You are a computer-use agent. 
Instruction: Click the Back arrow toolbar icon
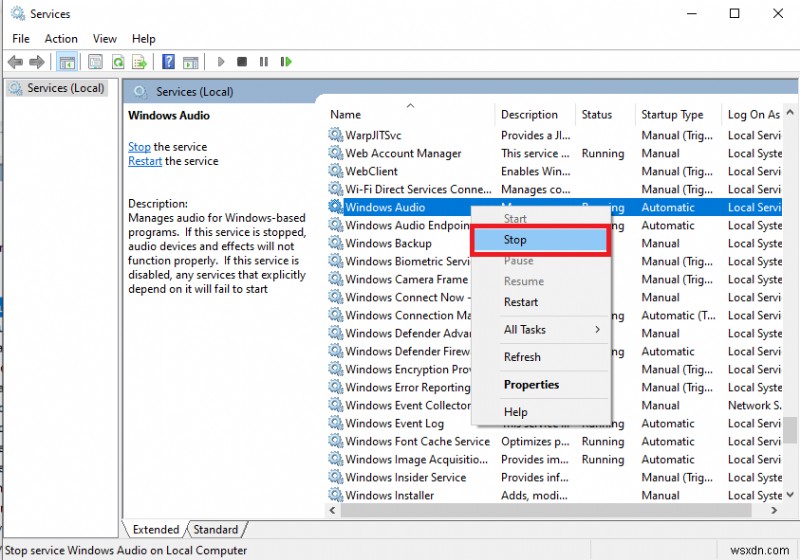coord(15,62)
